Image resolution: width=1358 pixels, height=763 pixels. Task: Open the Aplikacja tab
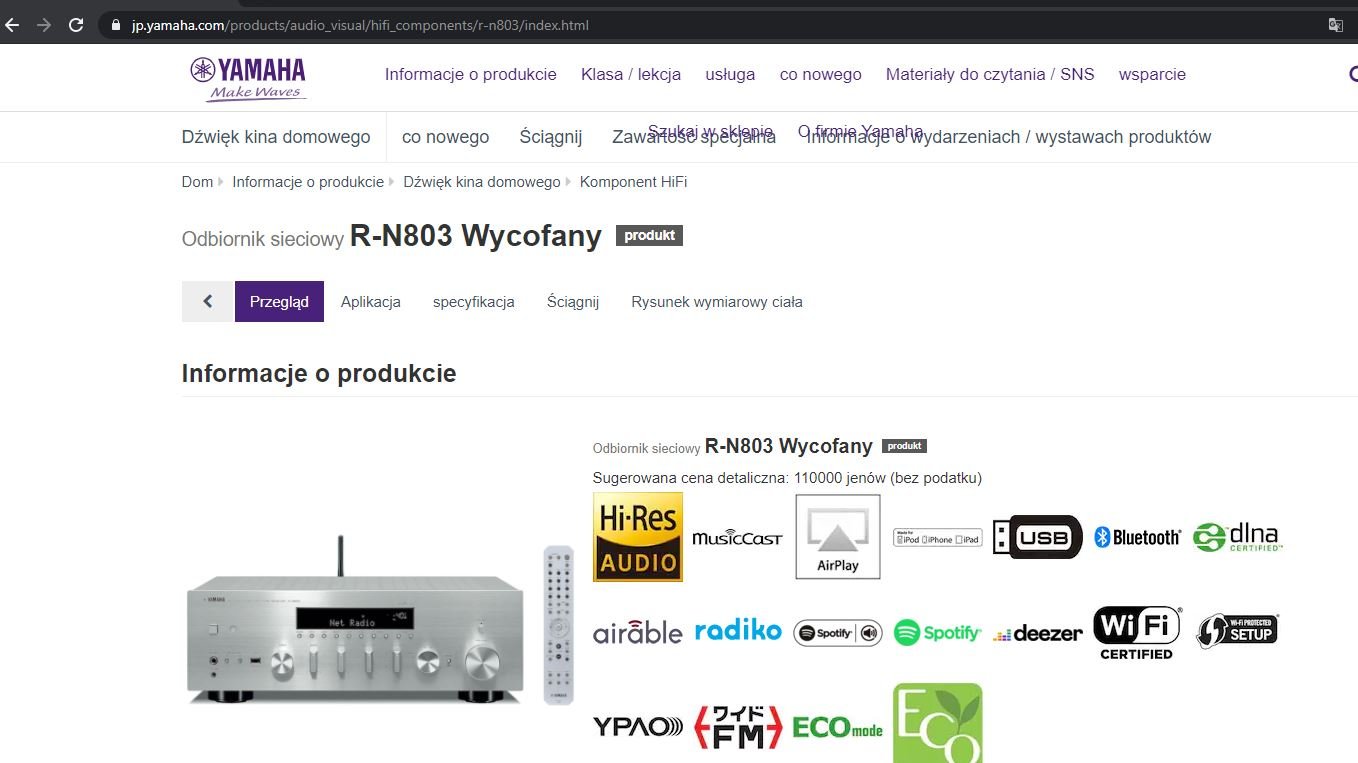coord(371,302)
